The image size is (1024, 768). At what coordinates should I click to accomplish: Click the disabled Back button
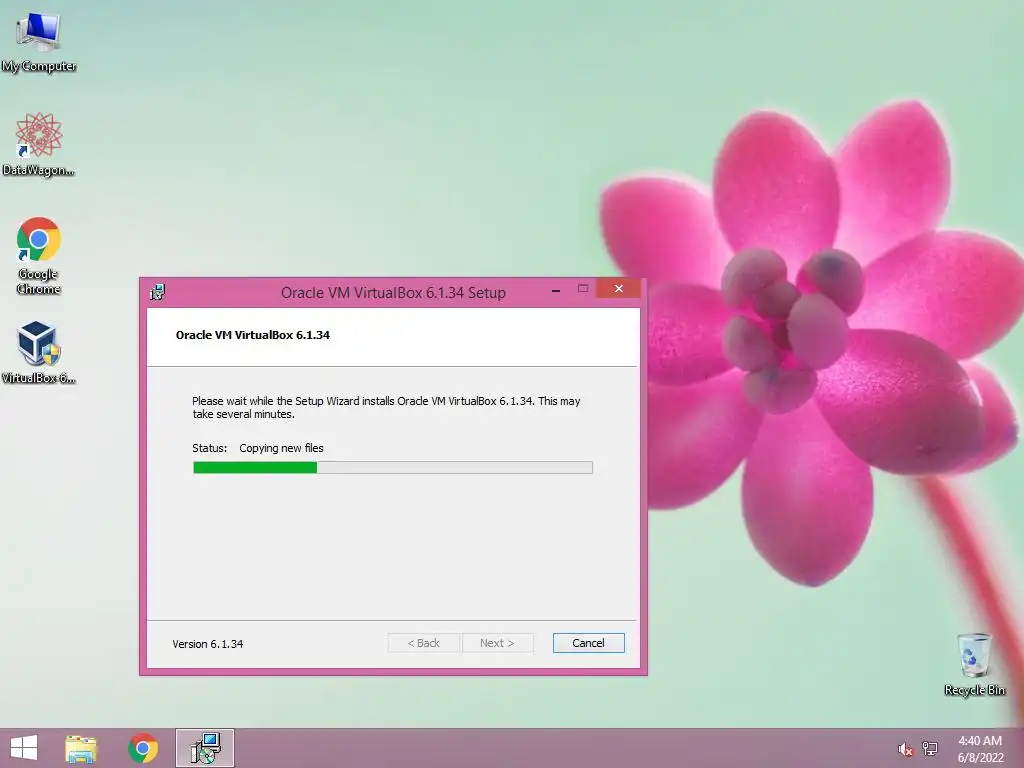click(424, 643)
